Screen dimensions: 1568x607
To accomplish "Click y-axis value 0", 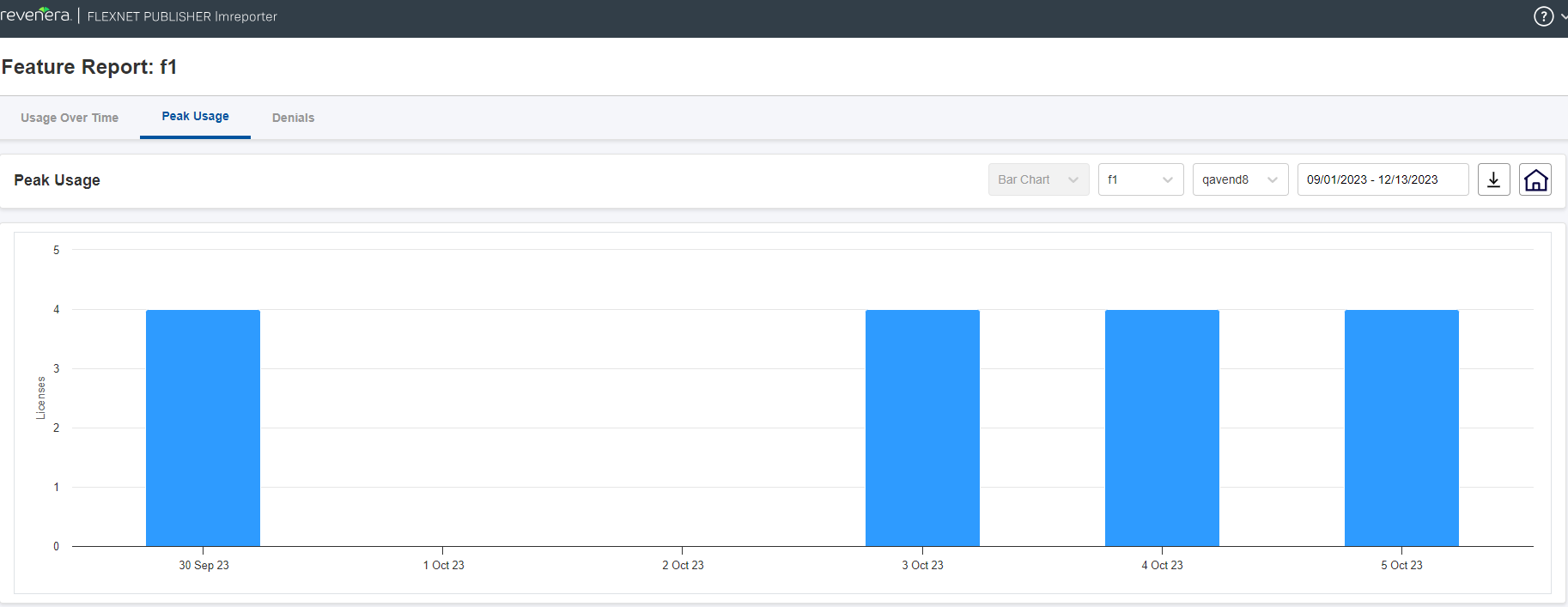I will [x=57, y=546].
